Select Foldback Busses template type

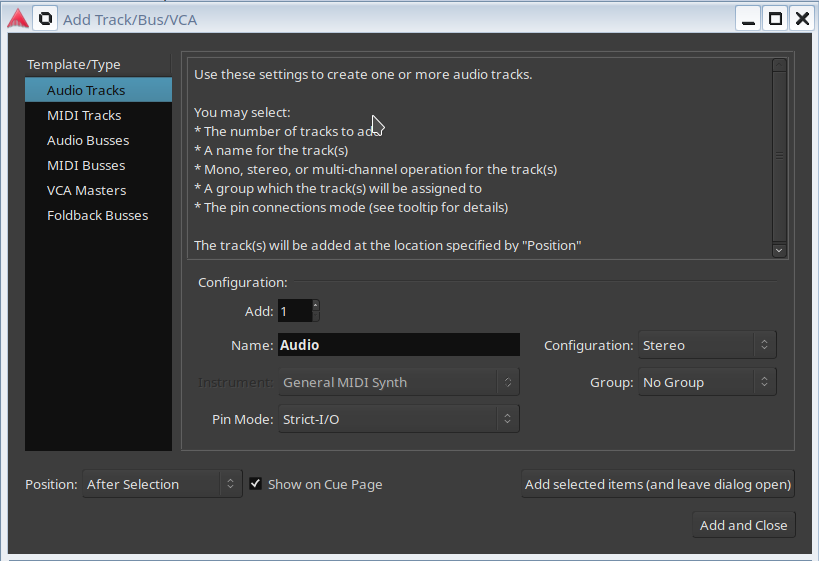(97, 215)
